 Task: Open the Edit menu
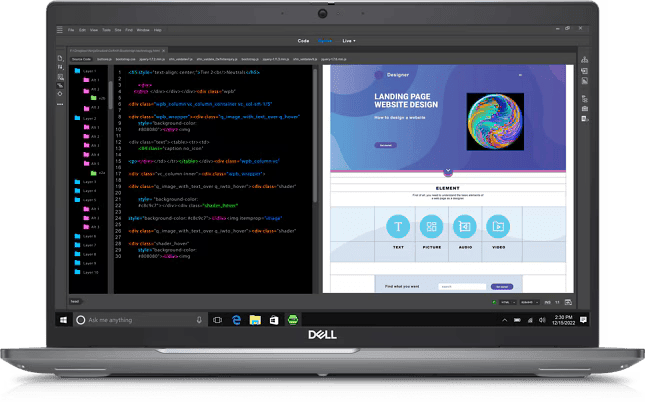82,30
